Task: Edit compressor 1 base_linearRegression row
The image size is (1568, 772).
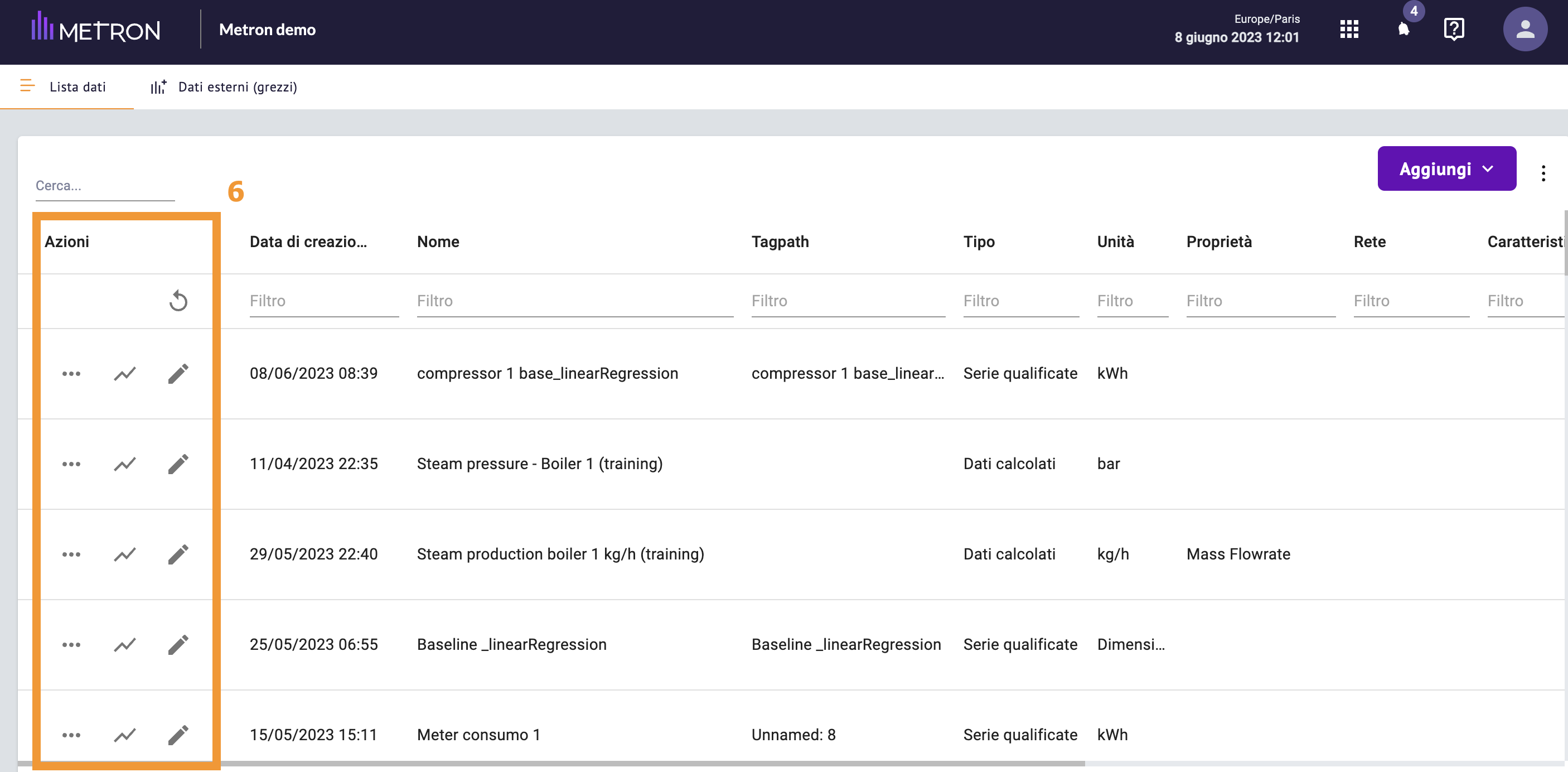Action: pyautogui.click(x=178, y=373)
